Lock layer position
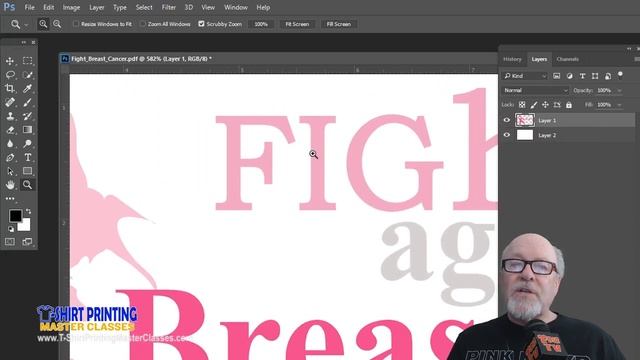The height and width of the screenshot is (360, 640). click(545, 105)
